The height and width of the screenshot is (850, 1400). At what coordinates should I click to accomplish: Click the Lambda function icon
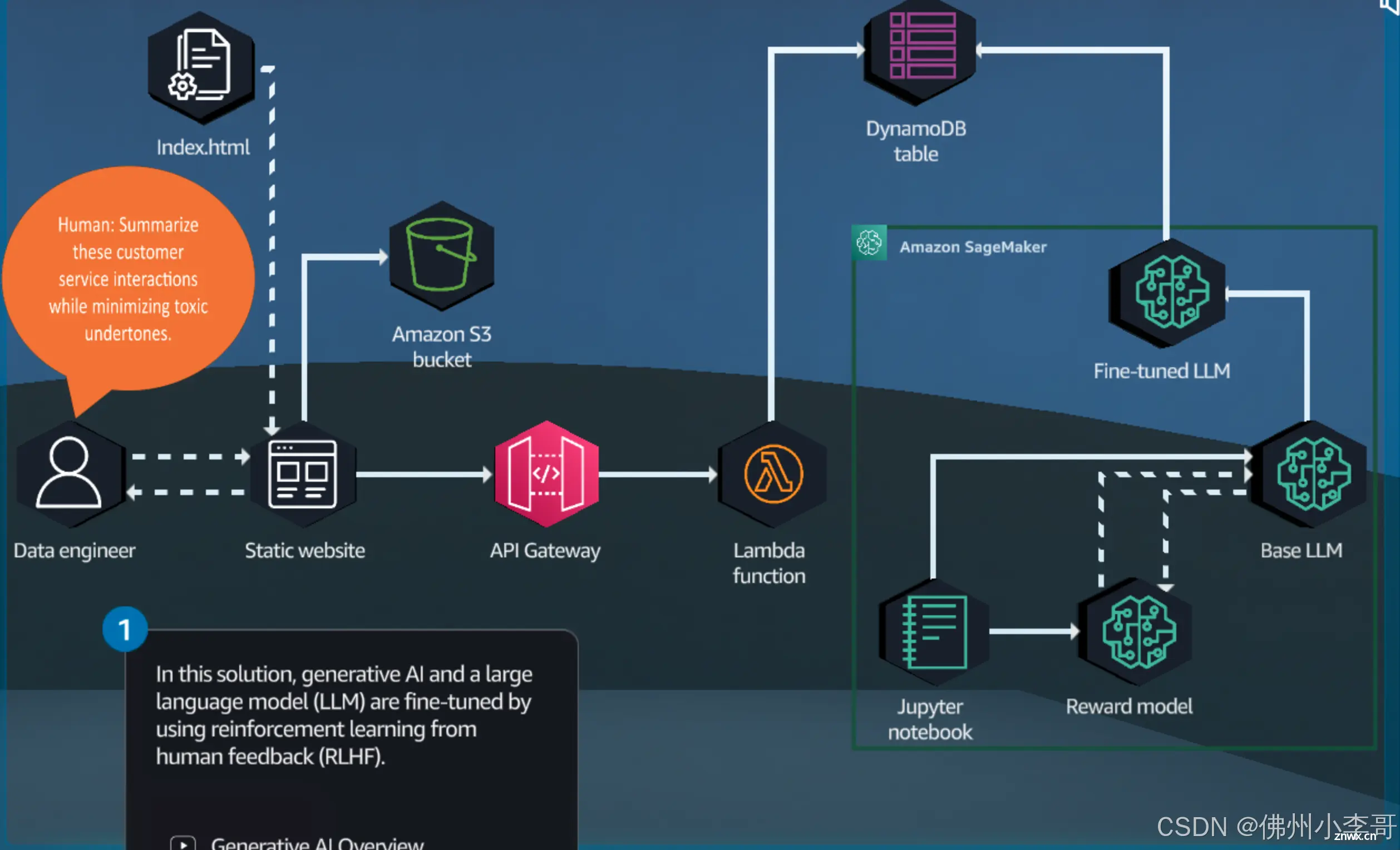(x=772, y=474)
